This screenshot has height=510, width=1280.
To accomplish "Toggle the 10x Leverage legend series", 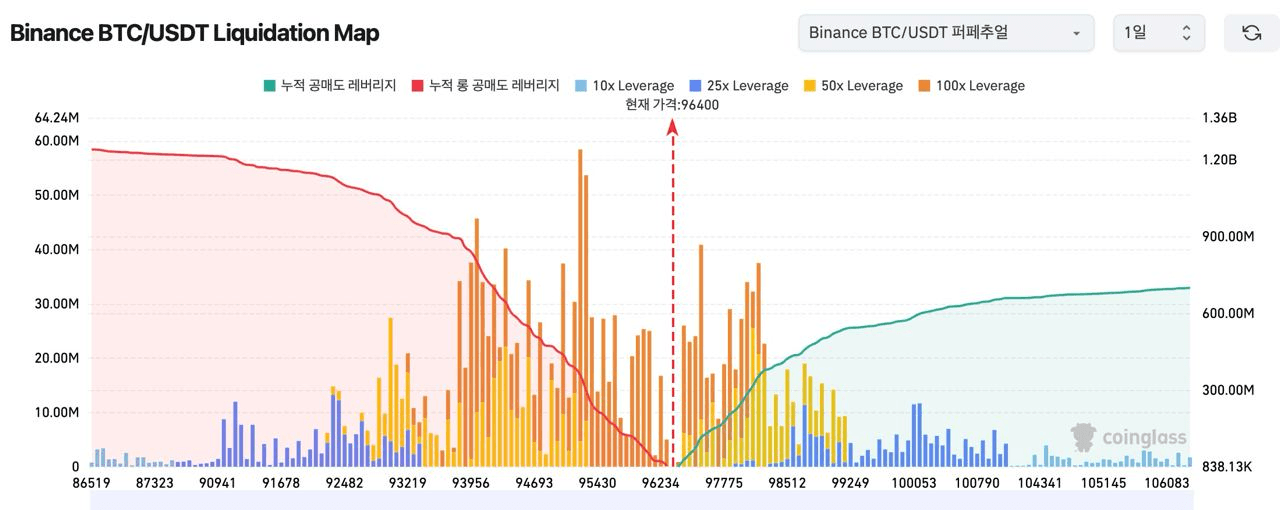I will click(x=625, y=86).
